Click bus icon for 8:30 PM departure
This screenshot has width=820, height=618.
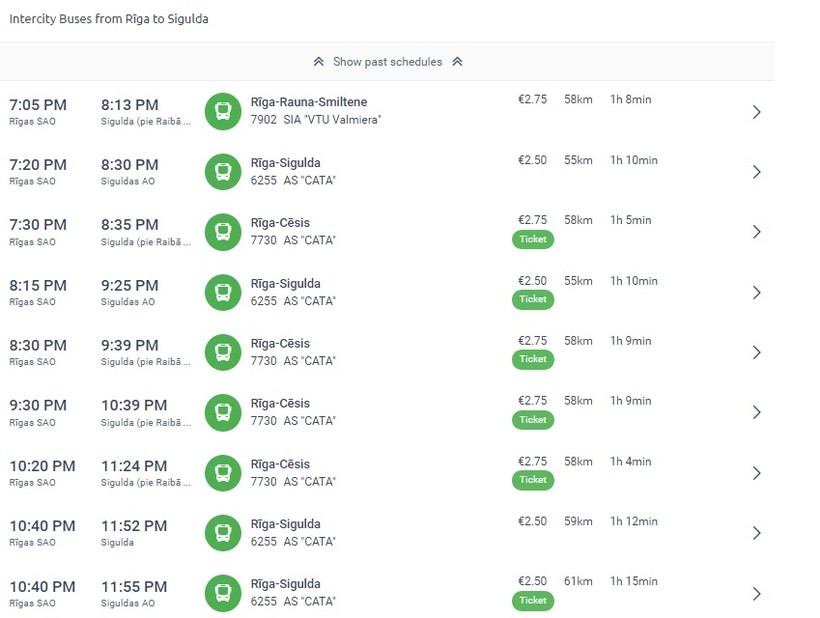pos(223,352)
